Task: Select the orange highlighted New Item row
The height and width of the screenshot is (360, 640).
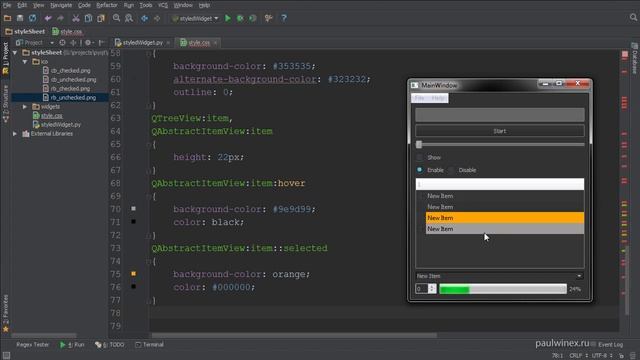Action: [x=504, y=218]
